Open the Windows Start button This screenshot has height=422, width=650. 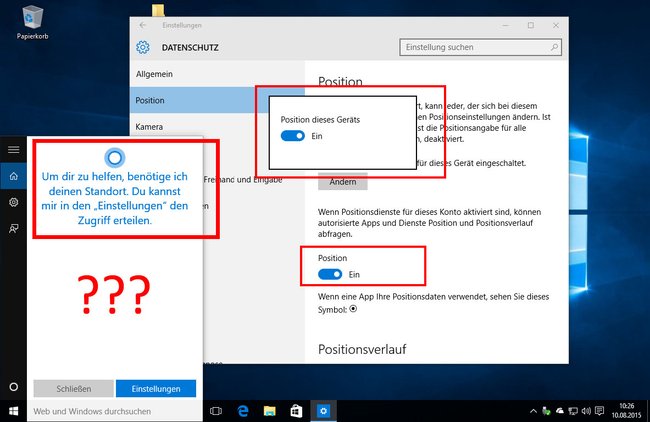(x=14, y=411)
